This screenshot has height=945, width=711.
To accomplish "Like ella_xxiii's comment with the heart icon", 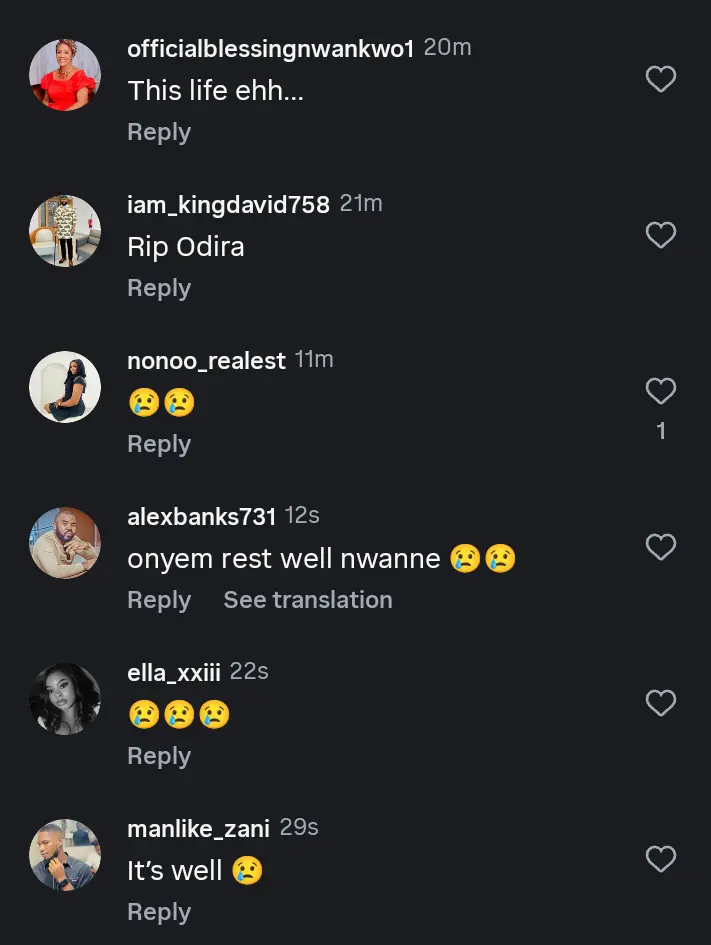I will (660, 703).
